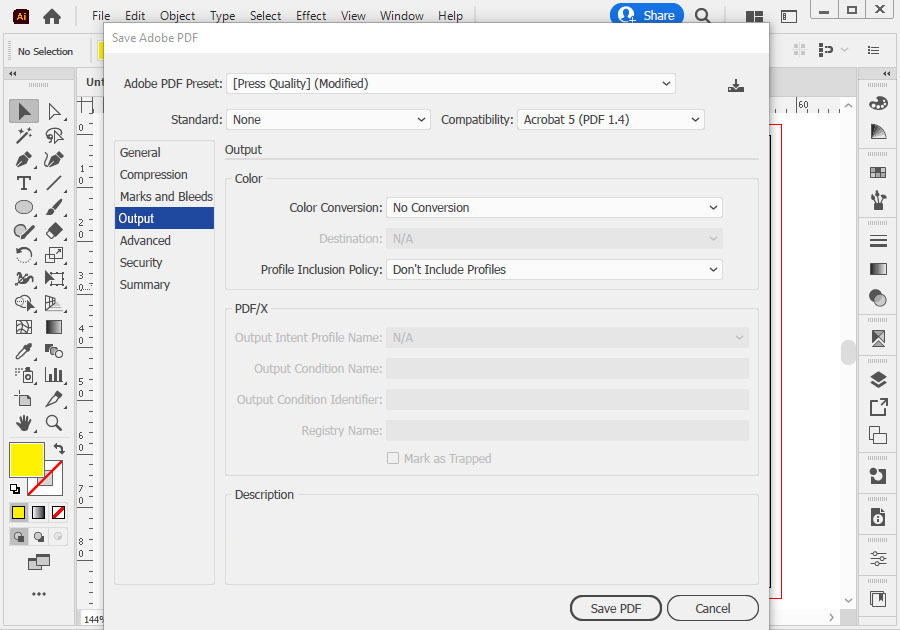Screen dimensions: 900x630
Task: Pick the Scale tool
Action: (54, 255)
